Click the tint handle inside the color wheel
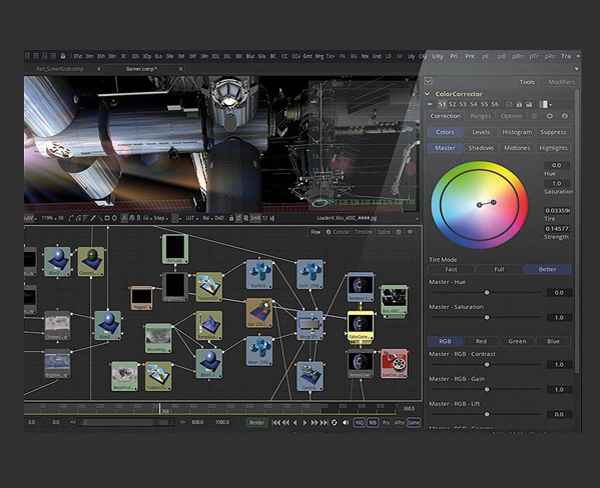Viewport: 600px width, 488px height. point(494,202)
